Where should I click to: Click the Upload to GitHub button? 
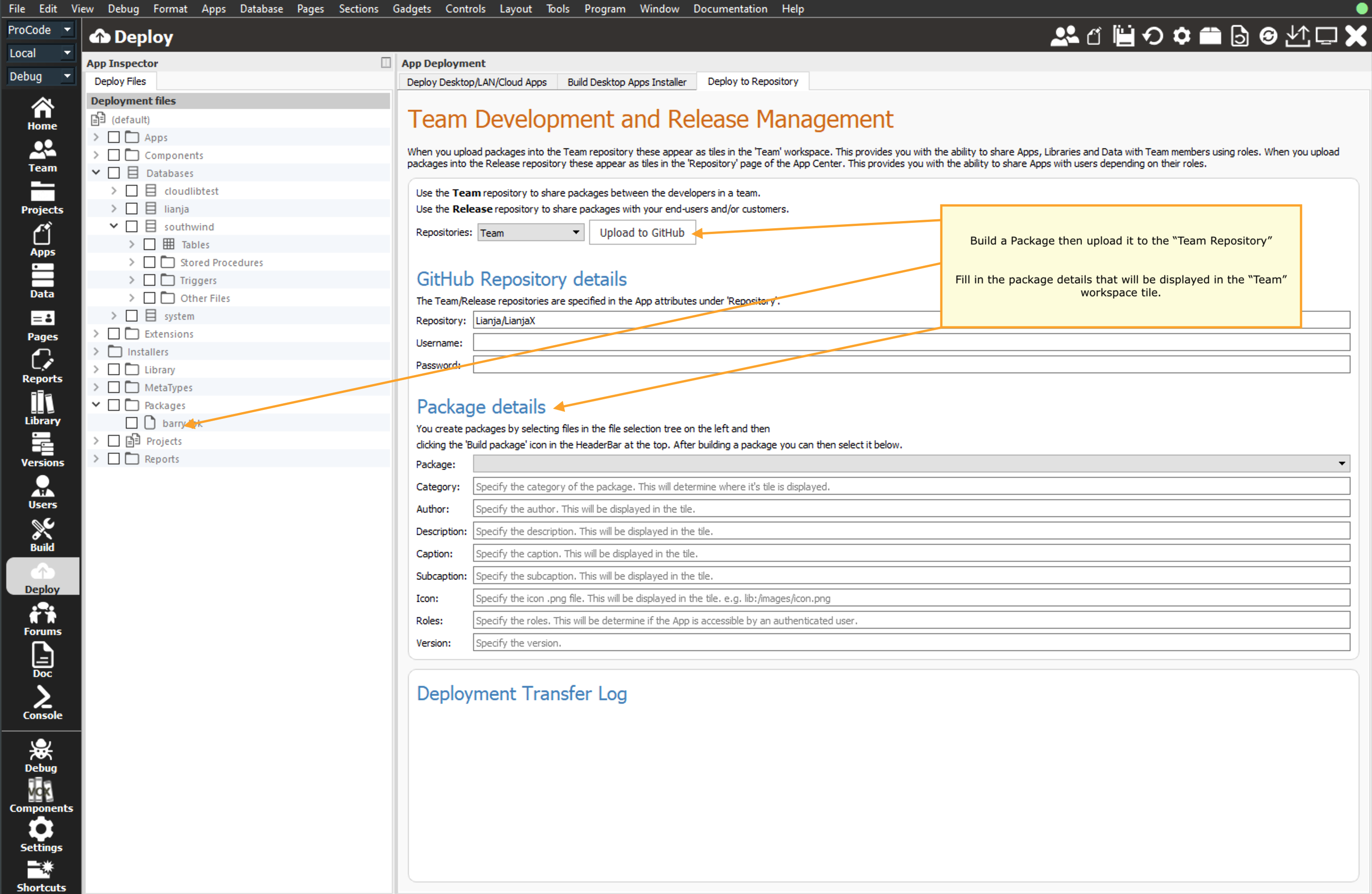click(x=642, y=233)
